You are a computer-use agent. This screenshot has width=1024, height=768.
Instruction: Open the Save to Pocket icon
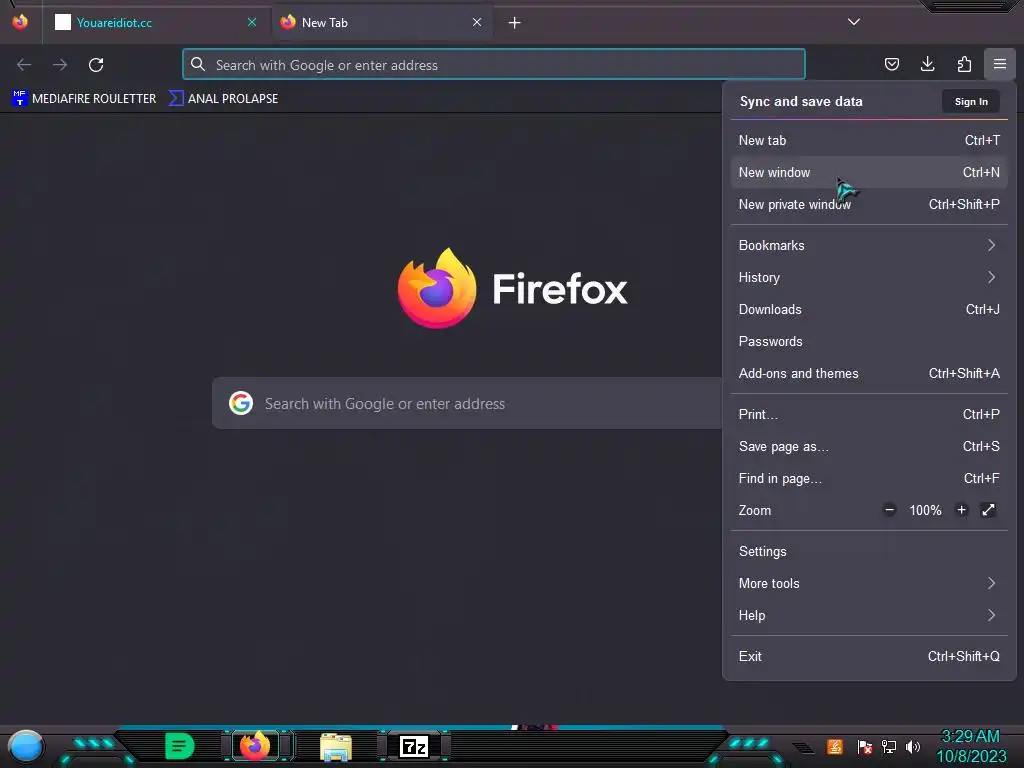click(892, 64)
